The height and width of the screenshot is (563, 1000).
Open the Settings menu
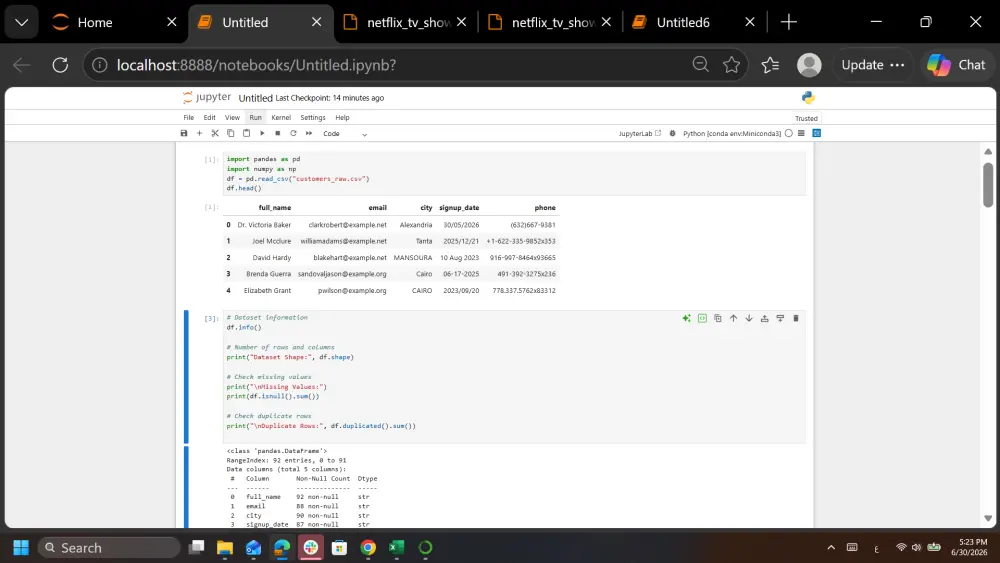tap(312, 117)
